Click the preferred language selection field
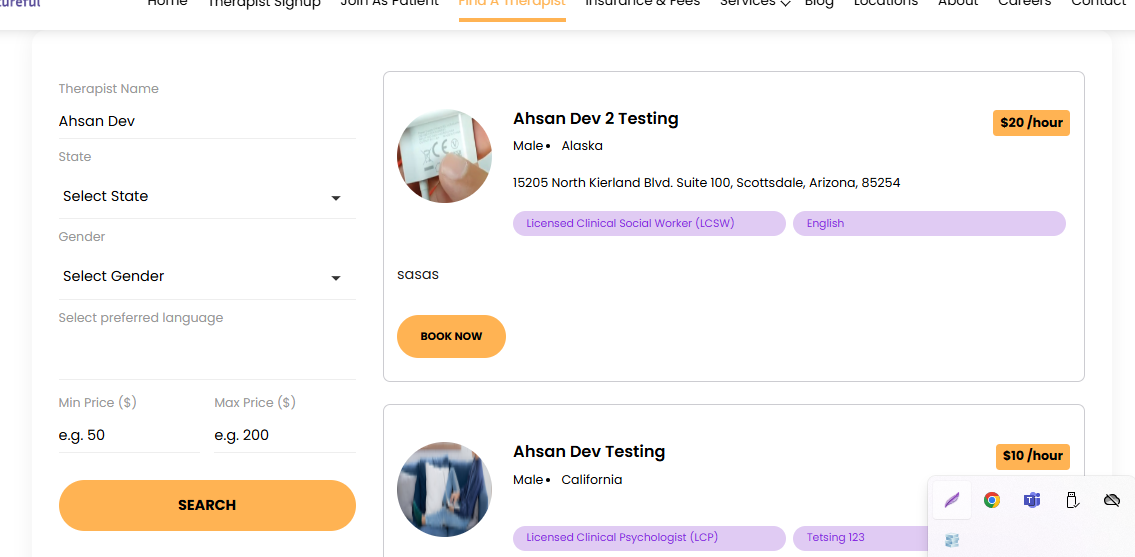The image size is (1135, 557). [x=207, y=350]
